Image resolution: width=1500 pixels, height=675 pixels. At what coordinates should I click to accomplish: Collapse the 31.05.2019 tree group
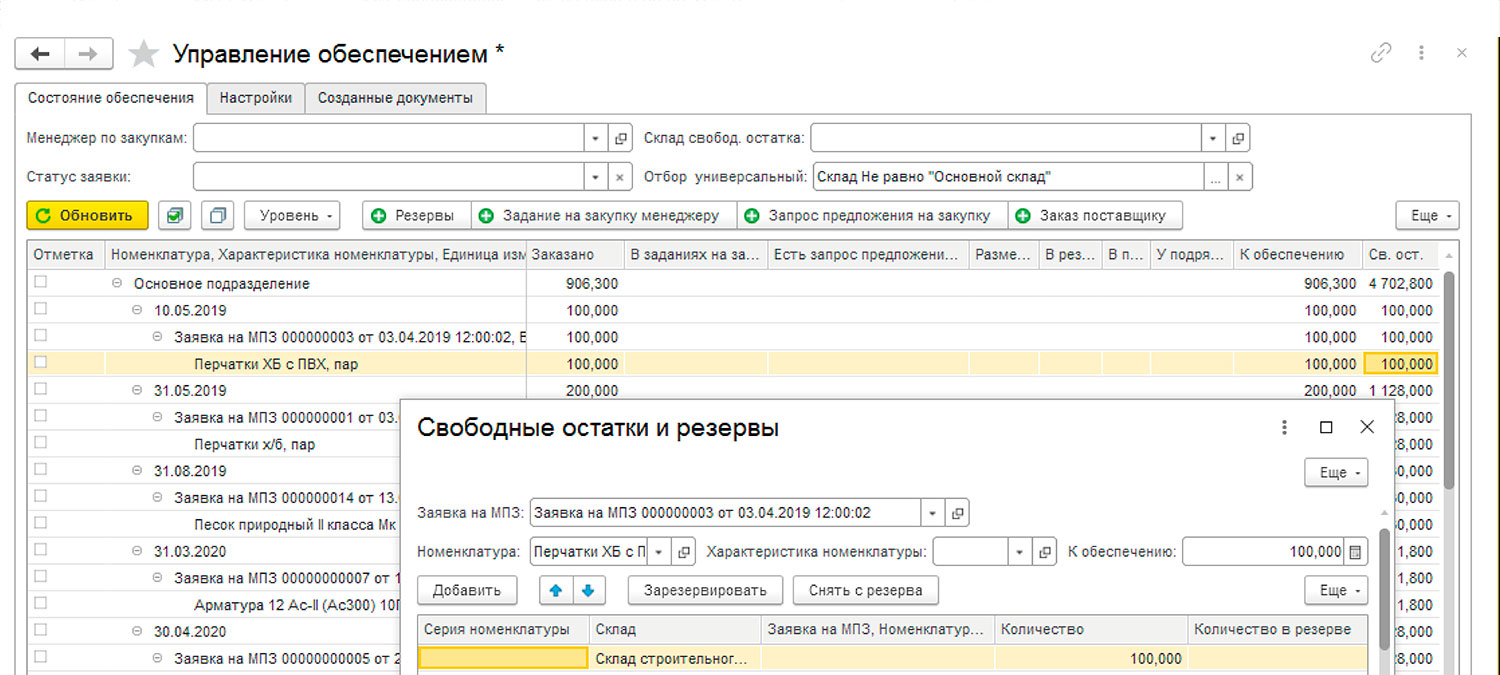tap(137, 390)
